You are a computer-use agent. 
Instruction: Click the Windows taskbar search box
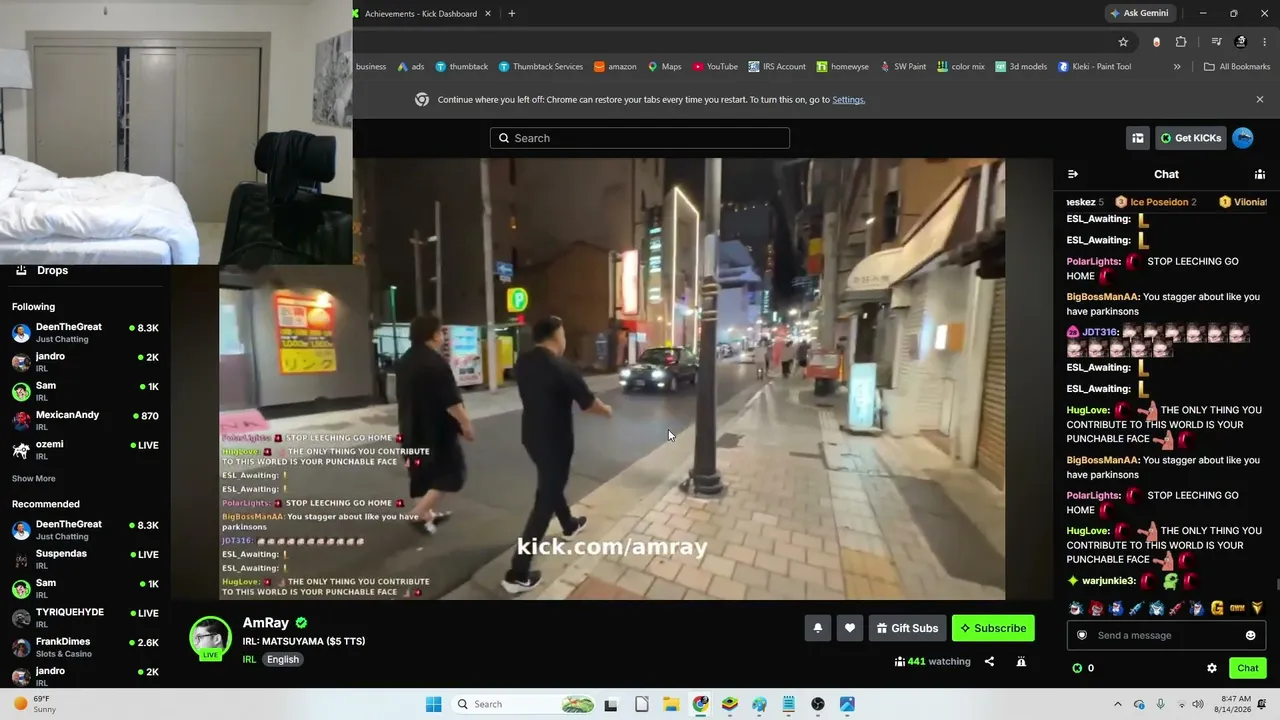[x=522, y=704]
